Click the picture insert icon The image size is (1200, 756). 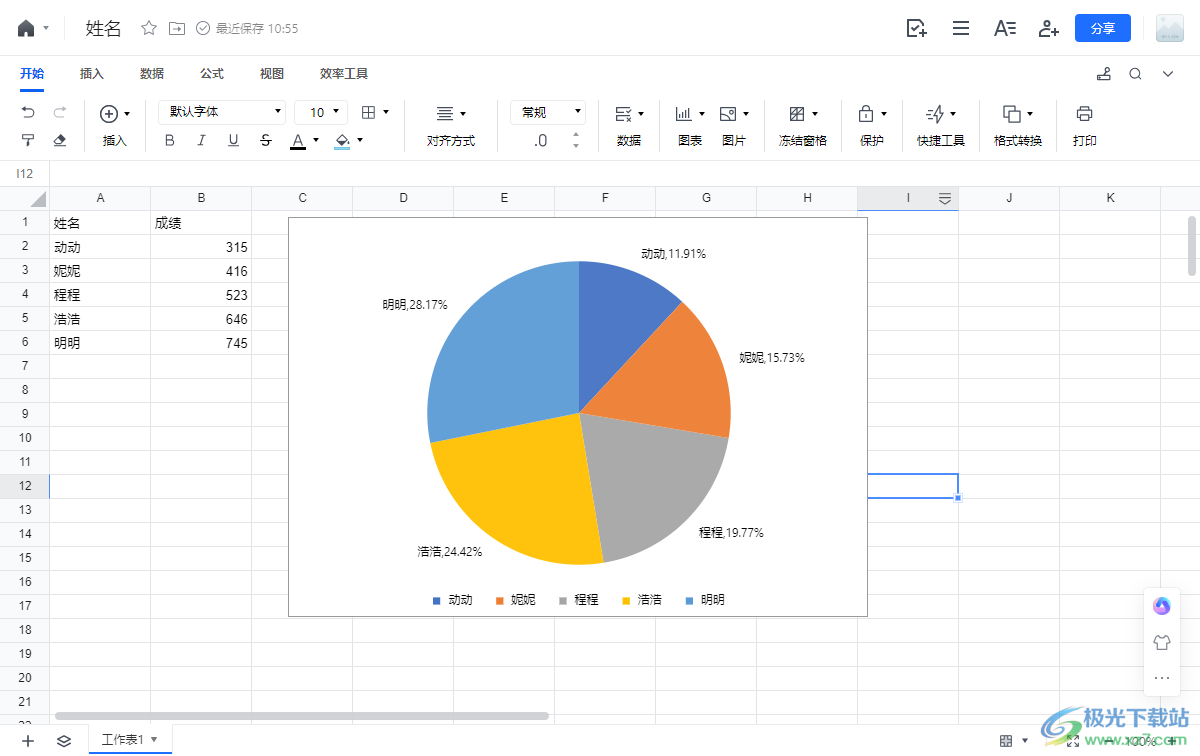pyautogui.click(x=728, y=114)
